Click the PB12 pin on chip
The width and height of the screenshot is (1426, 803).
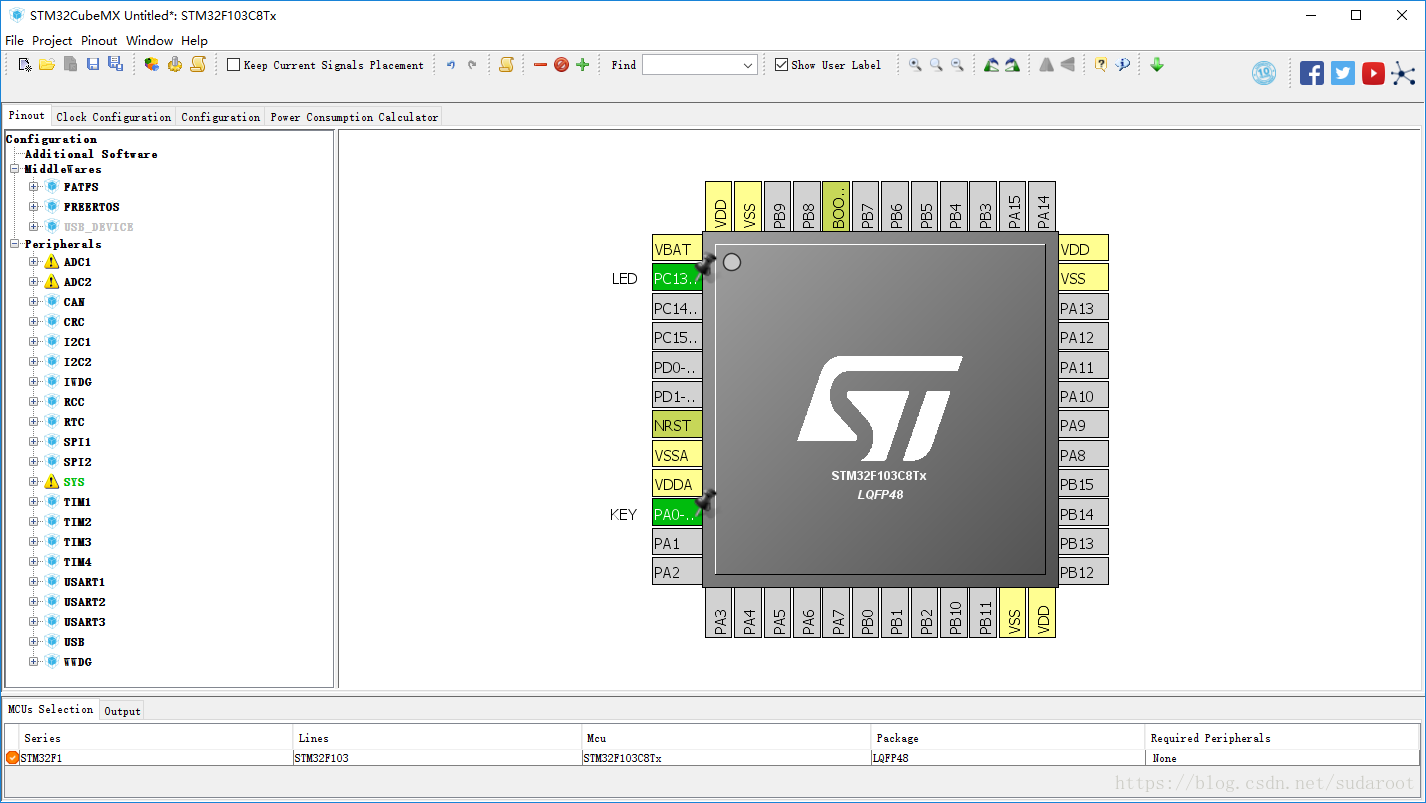click(x=1083, y=572)
